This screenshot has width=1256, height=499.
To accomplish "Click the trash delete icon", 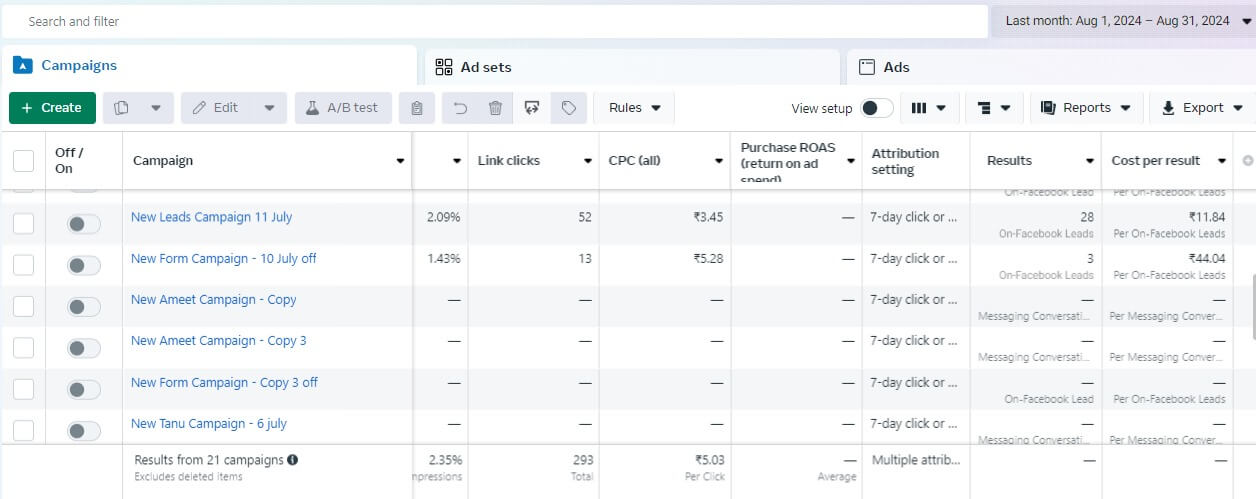I will coord(495,108).
